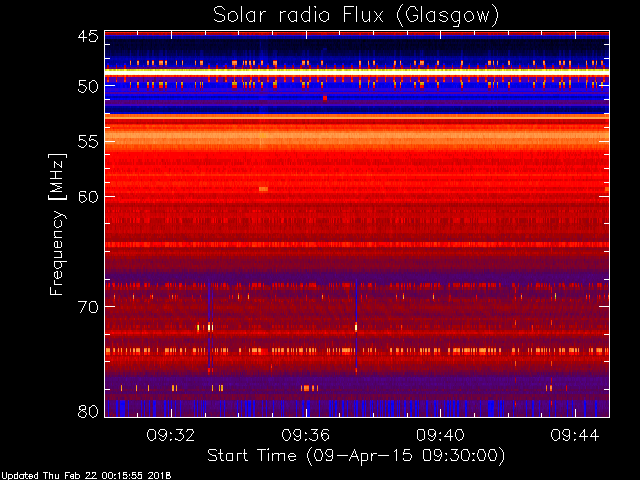Select the 45 MHz frequency axis label

pyautogui.click(x=88, y=37)
